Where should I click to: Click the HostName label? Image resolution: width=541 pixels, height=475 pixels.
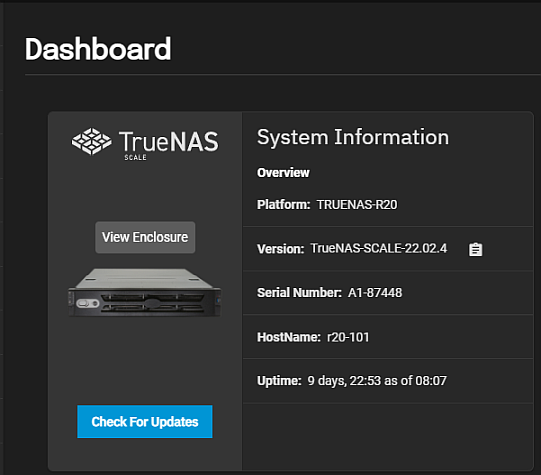(x=289, y=337)
